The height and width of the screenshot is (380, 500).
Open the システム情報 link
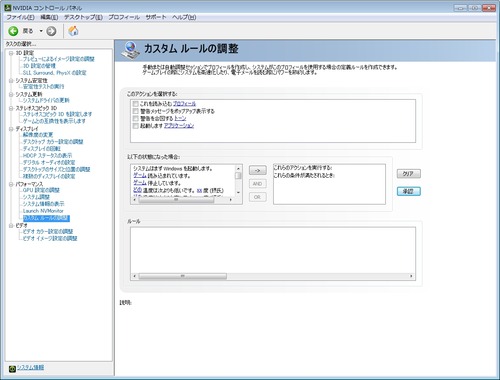30,368
